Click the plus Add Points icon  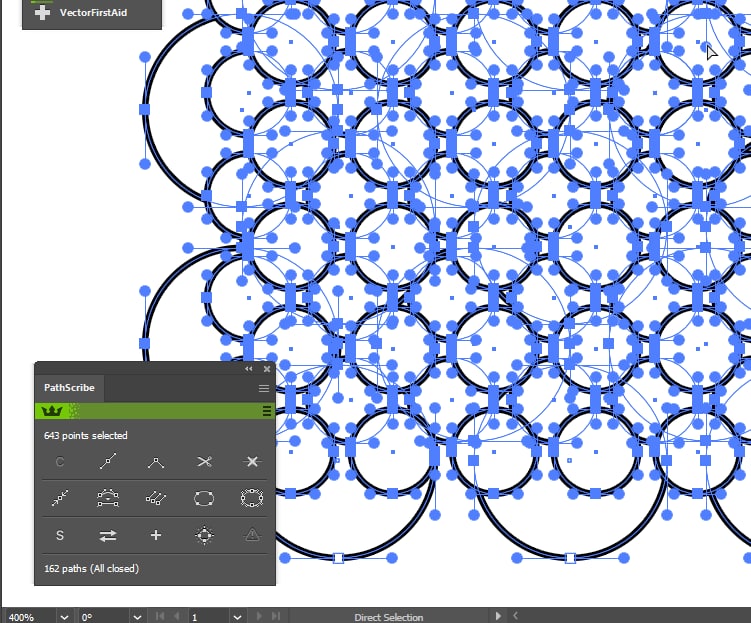point(156,535)
